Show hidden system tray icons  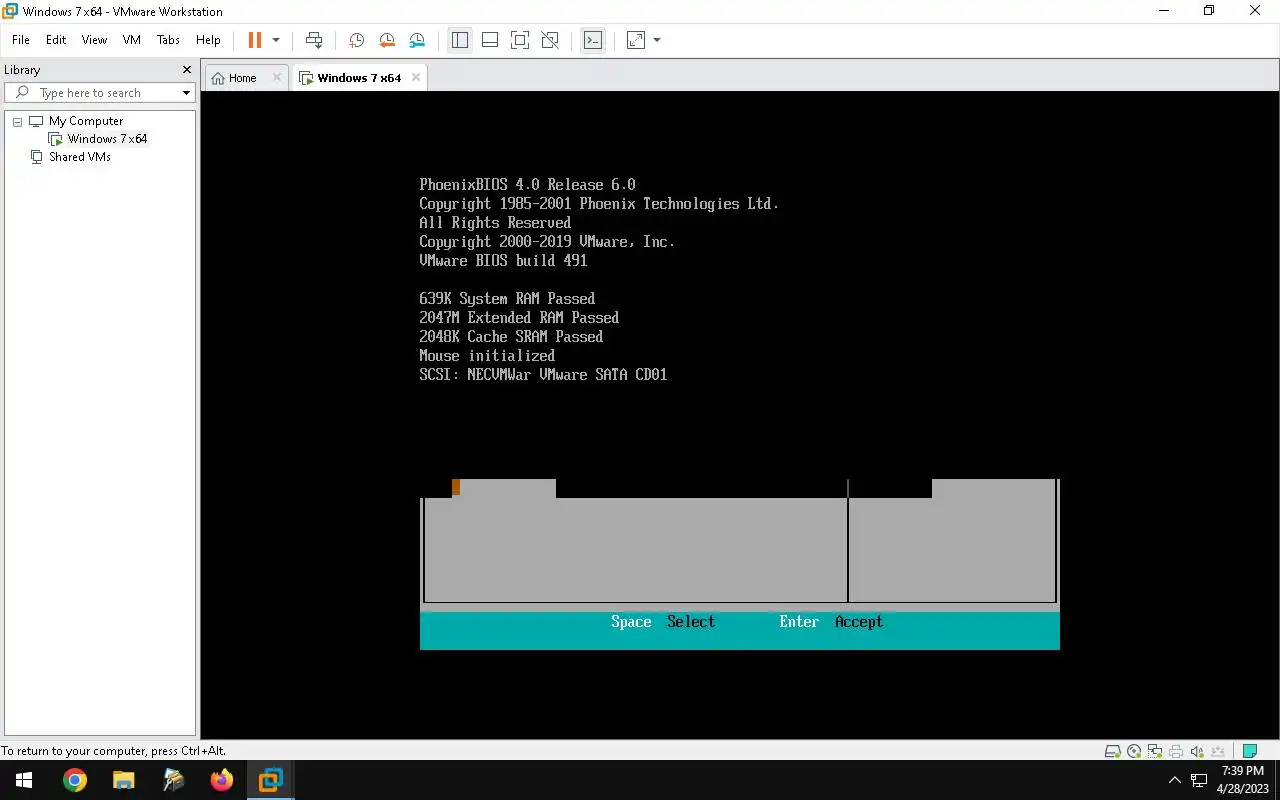(1175, 780)
